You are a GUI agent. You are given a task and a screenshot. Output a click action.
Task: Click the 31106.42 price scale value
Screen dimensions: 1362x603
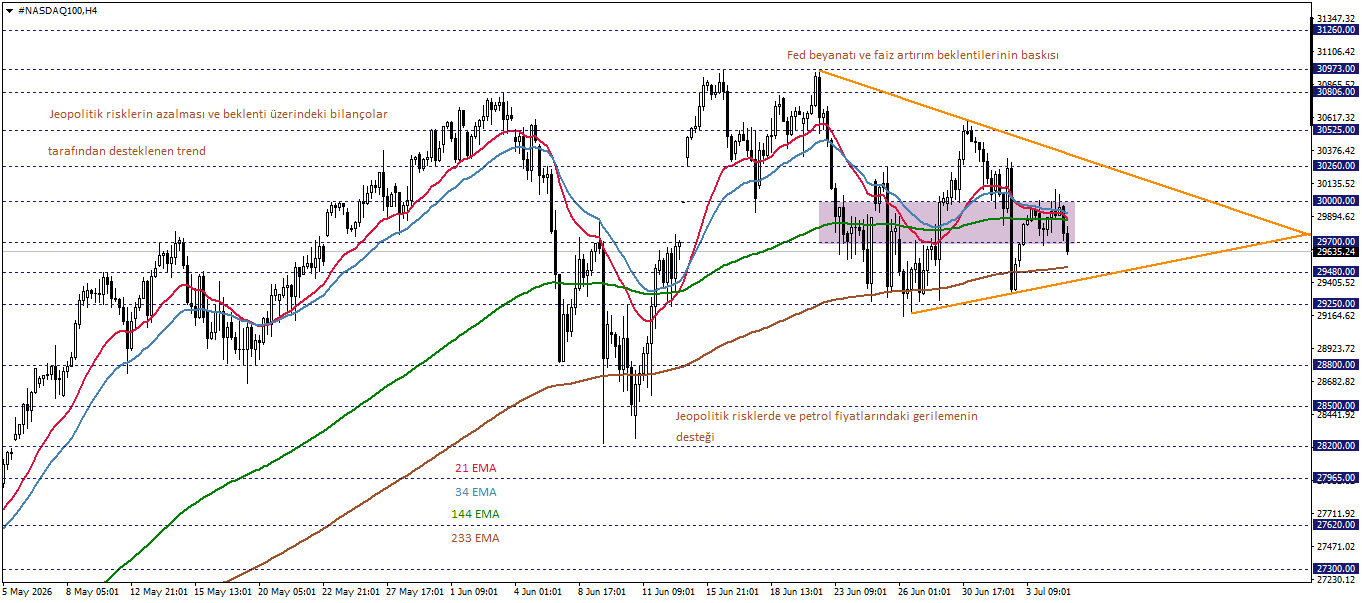point(1336,51)
